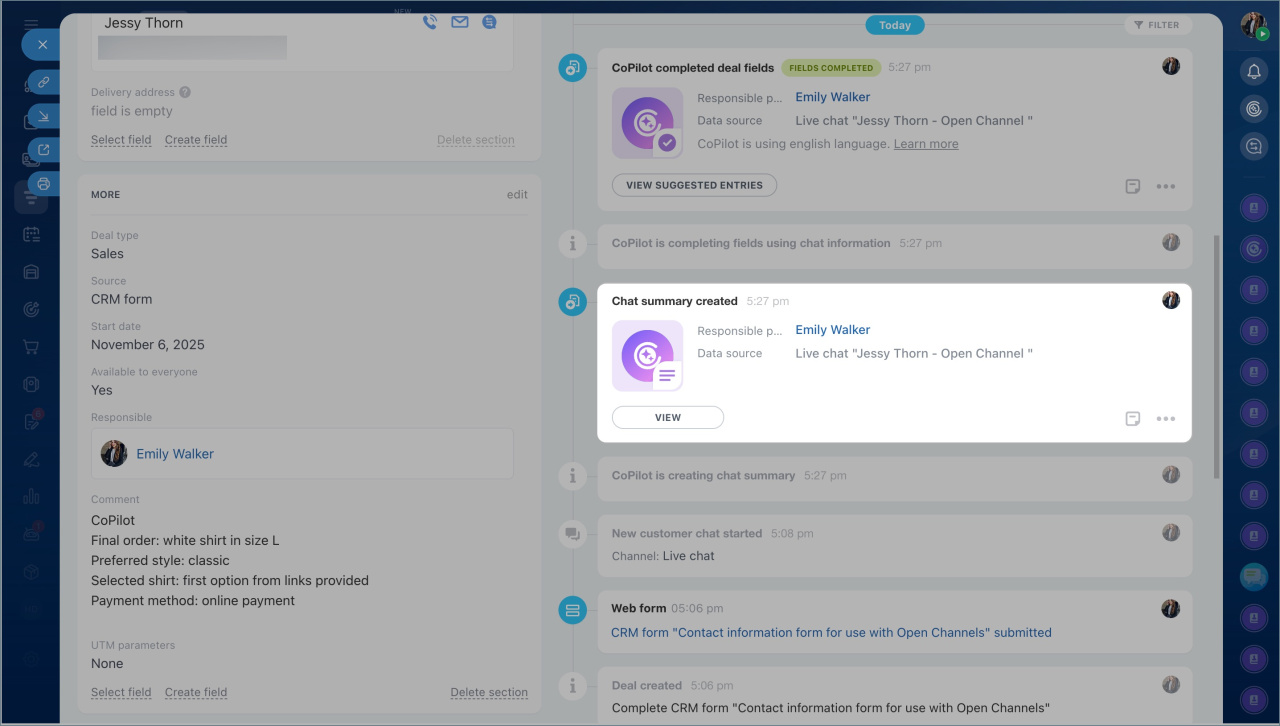
Task: Click the print icon on side panel
Action: (43, 184)
